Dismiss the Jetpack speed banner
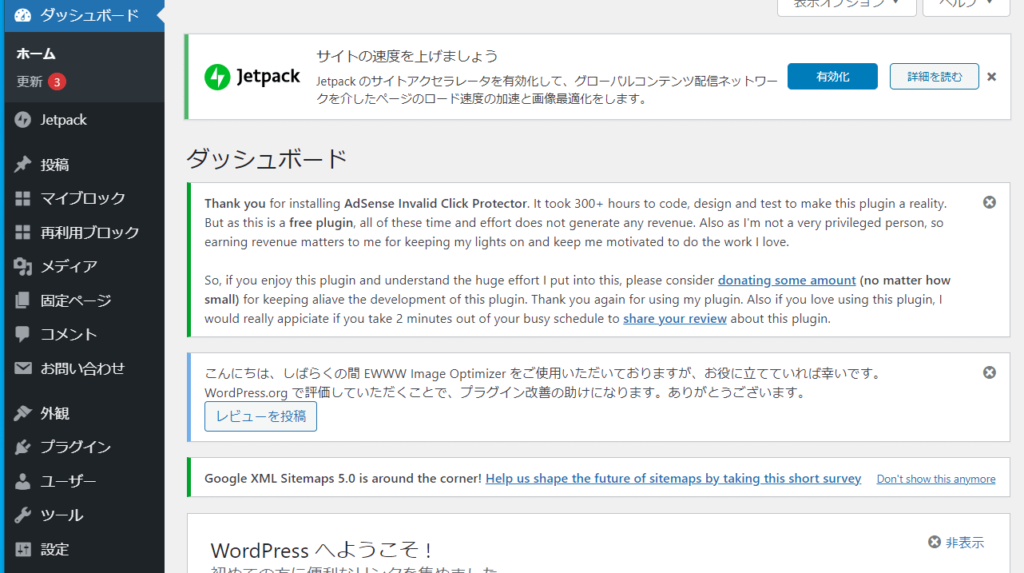Image resolution: width=1024 pixels, height=573 pixels. pos(991,77)
